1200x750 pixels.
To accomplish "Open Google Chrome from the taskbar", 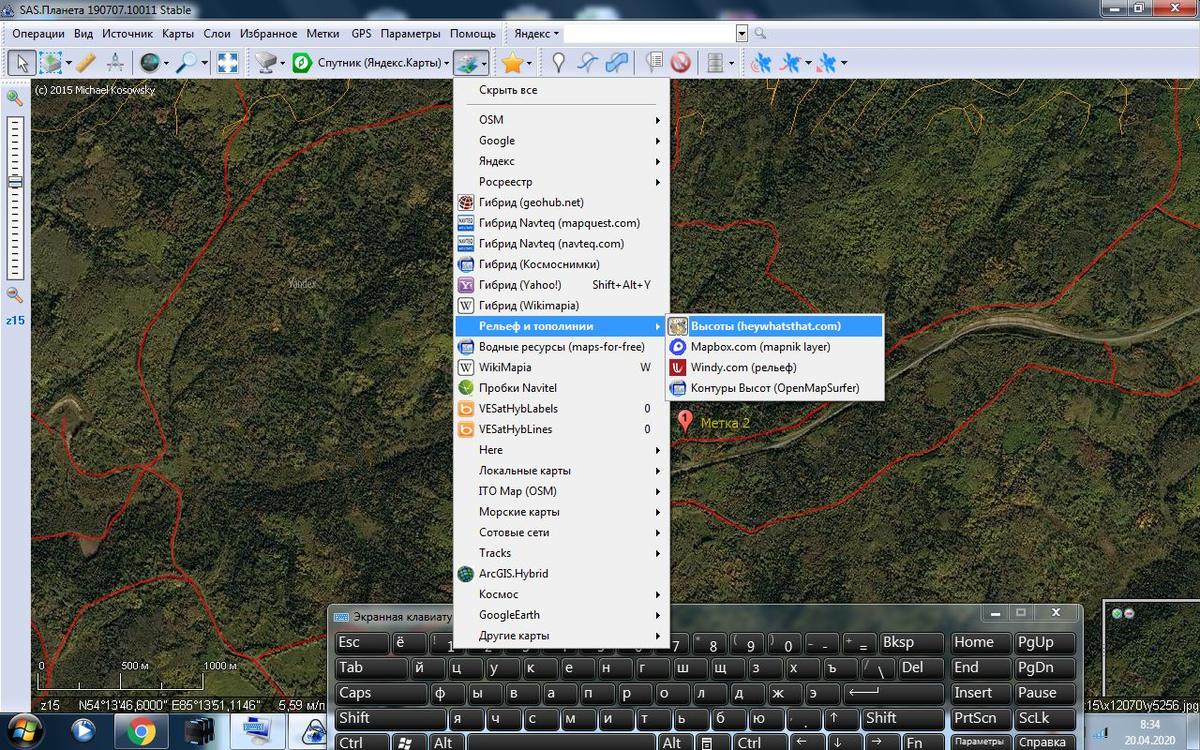I will click(141, 732).
